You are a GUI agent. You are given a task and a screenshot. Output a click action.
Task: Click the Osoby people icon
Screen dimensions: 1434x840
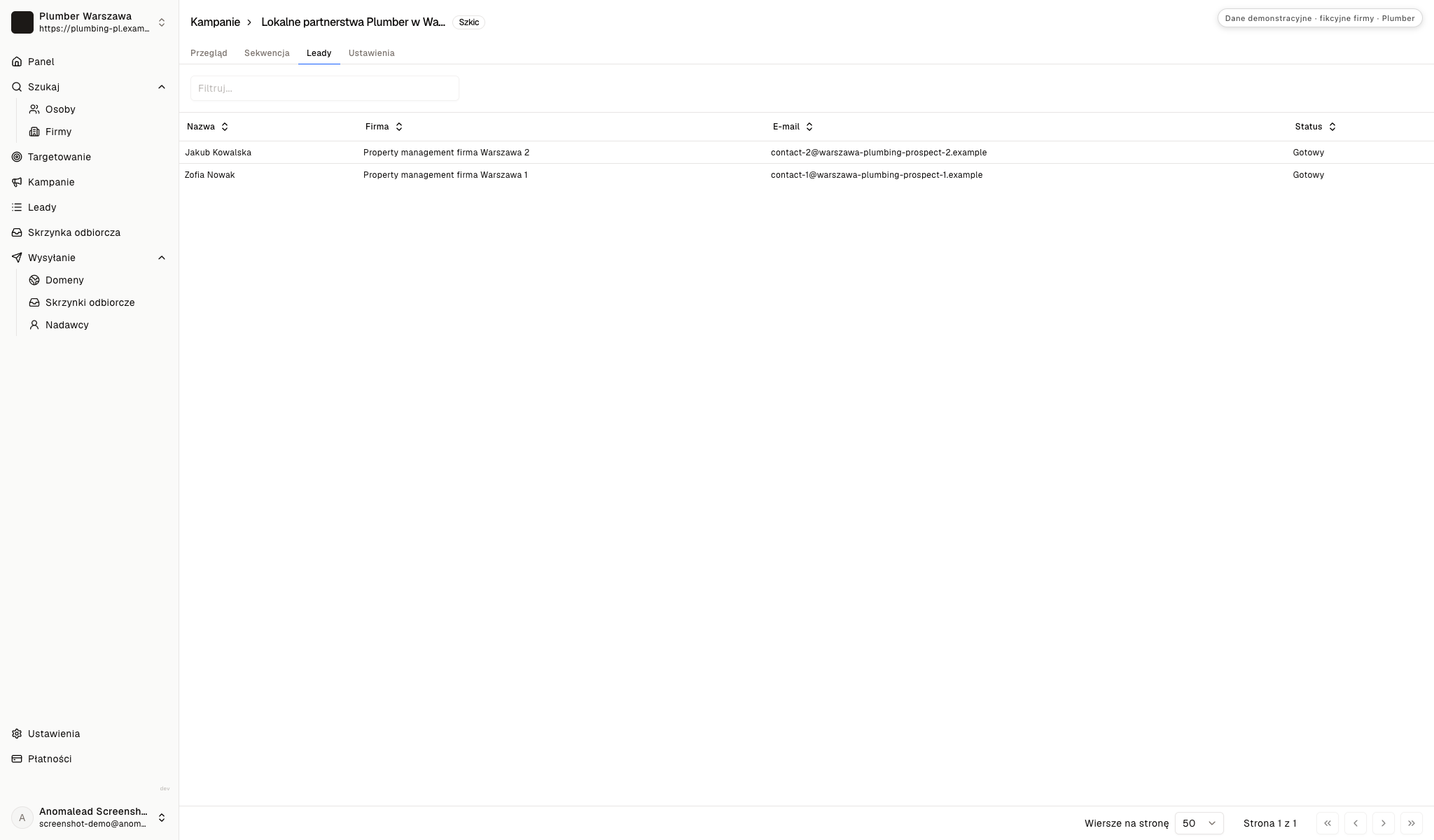pos(34,109)
